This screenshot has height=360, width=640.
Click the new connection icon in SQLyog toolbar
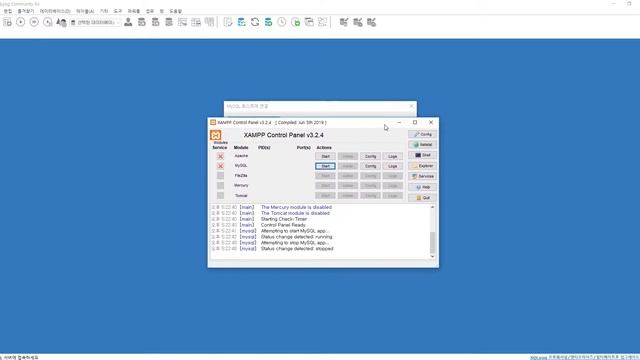(7, 22)
